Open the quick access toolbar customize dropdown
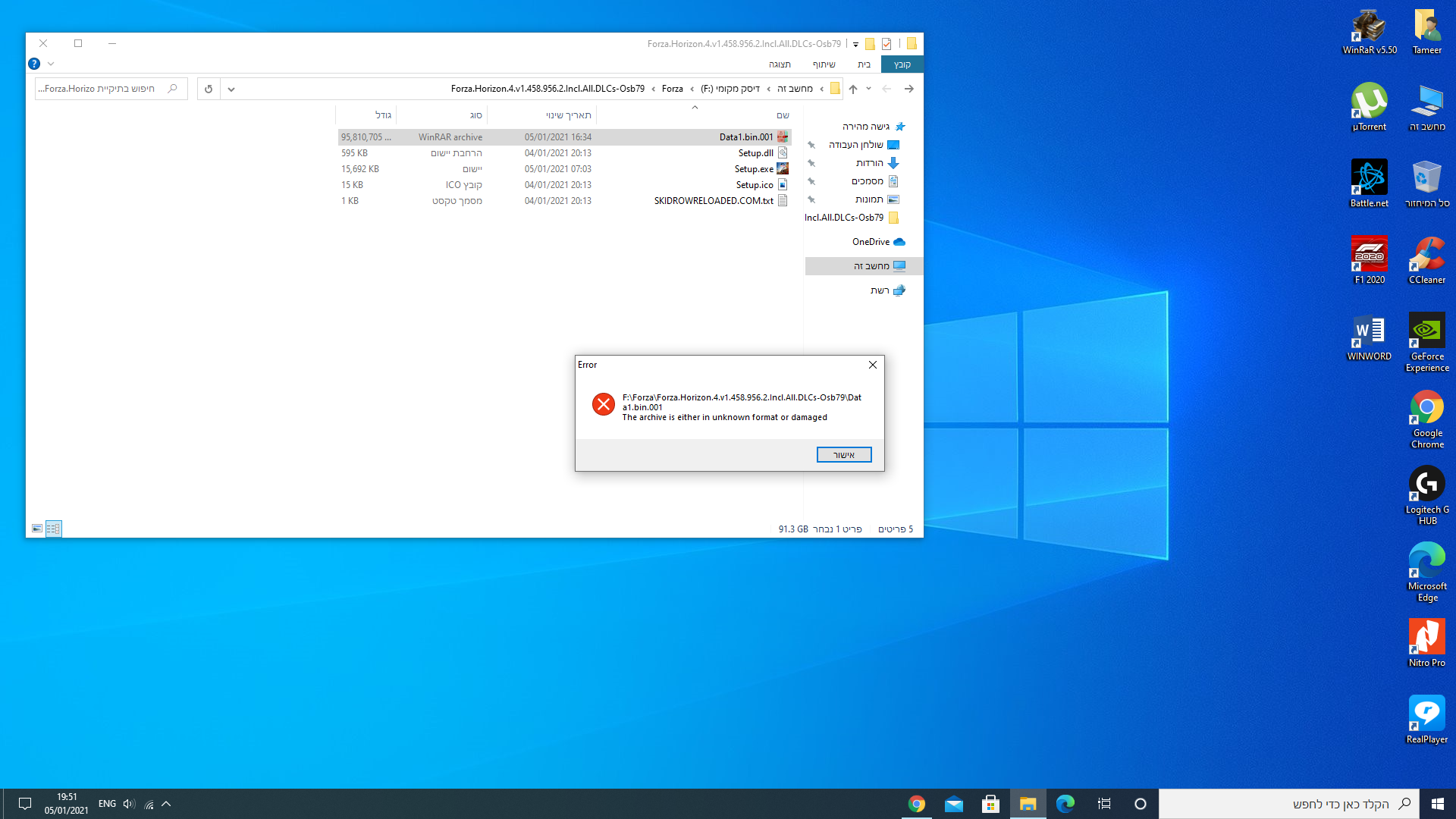Screen dimensions: 1456x819 click(x=855, y=44)
